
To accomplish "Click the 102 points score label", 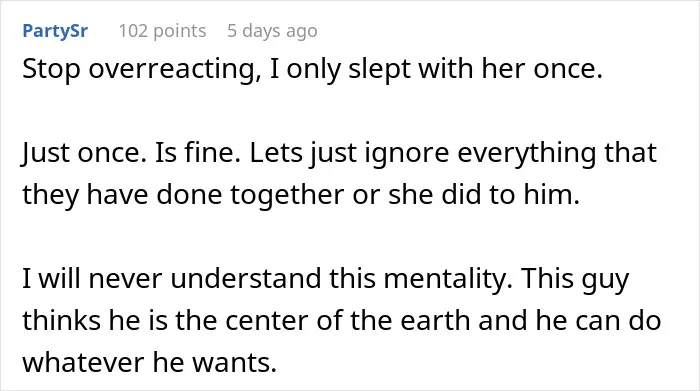I will point(162,31).
